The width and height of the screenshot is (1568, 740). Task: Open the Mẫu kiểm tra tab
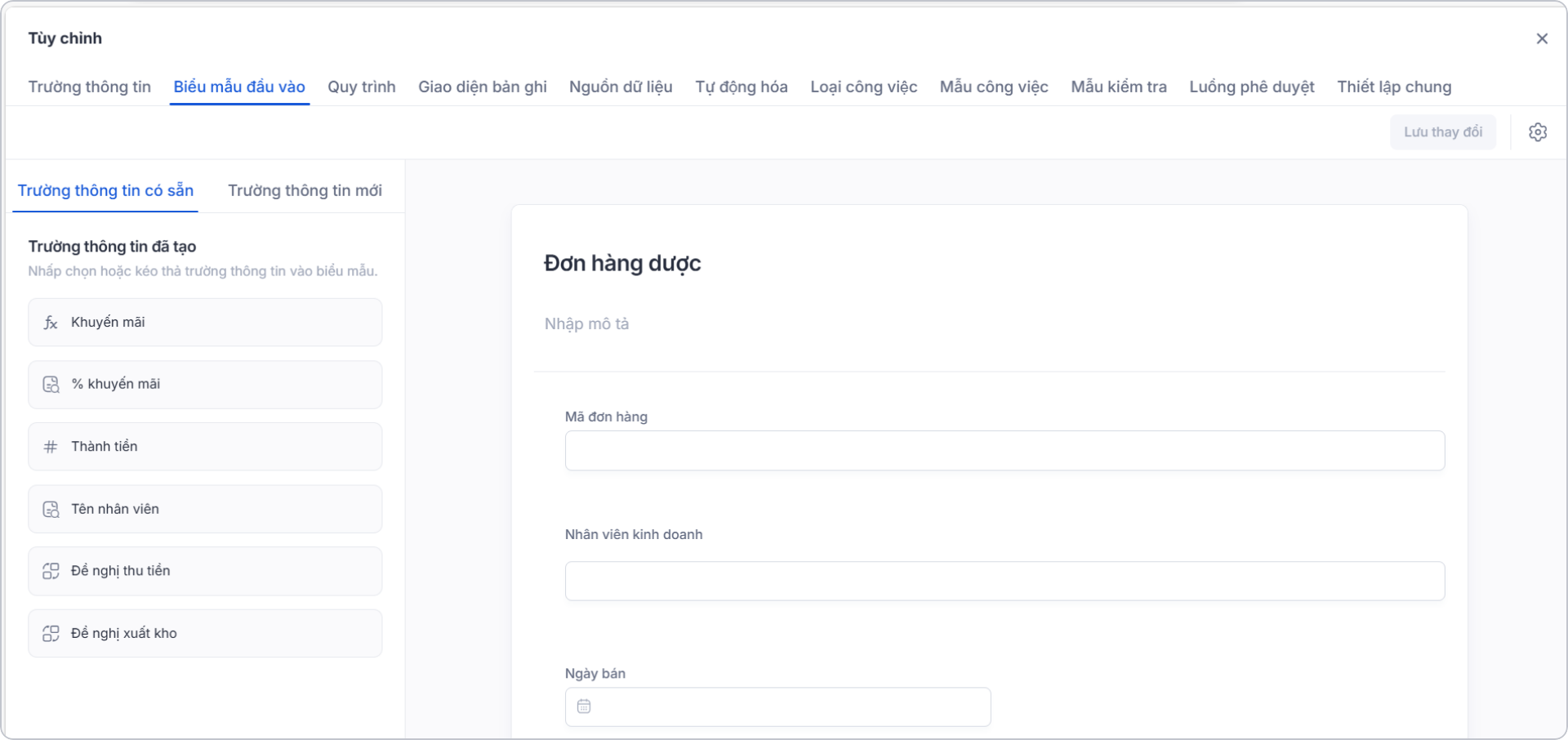1119,87
